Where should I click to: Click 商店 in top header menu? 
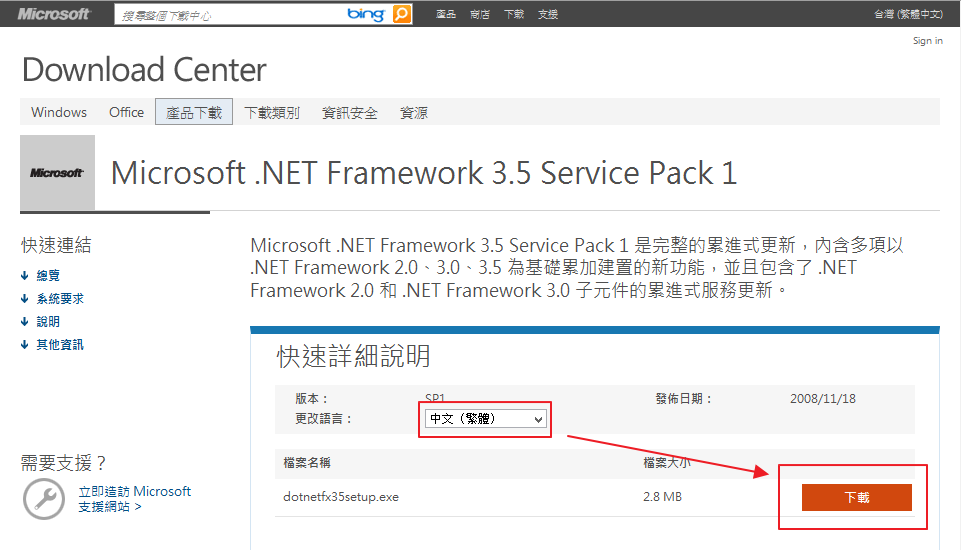point(480,14)
